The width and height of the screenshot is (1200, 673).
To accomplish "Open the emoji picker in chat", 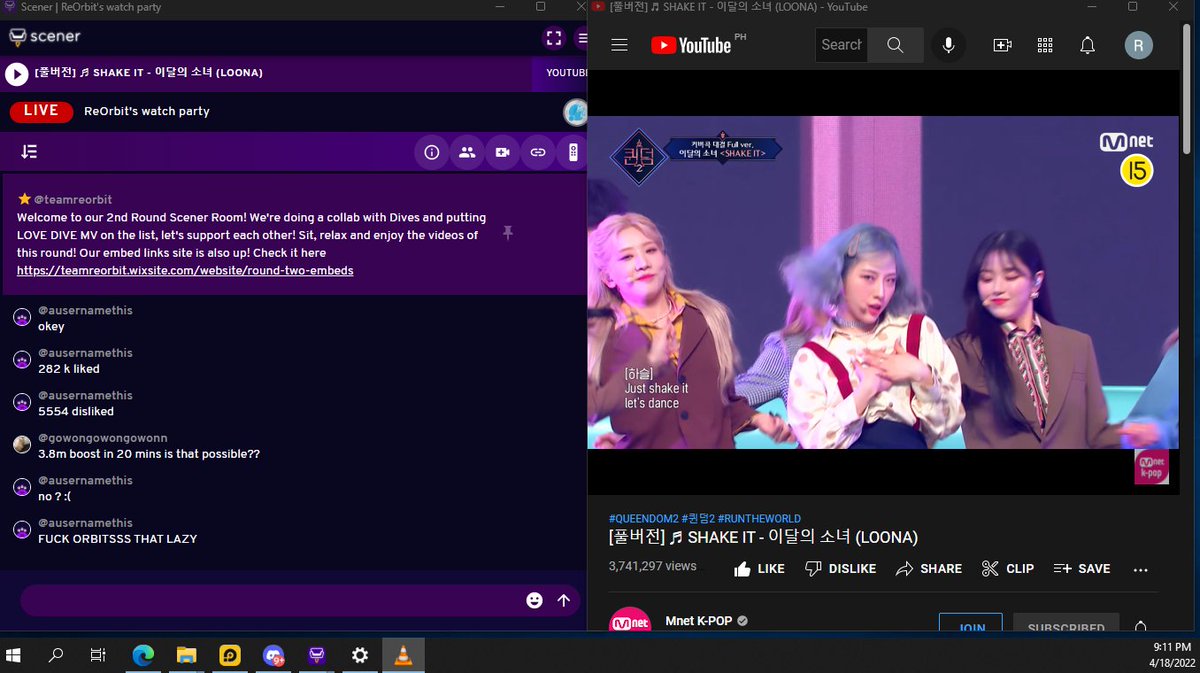I will tap(535, 600).
